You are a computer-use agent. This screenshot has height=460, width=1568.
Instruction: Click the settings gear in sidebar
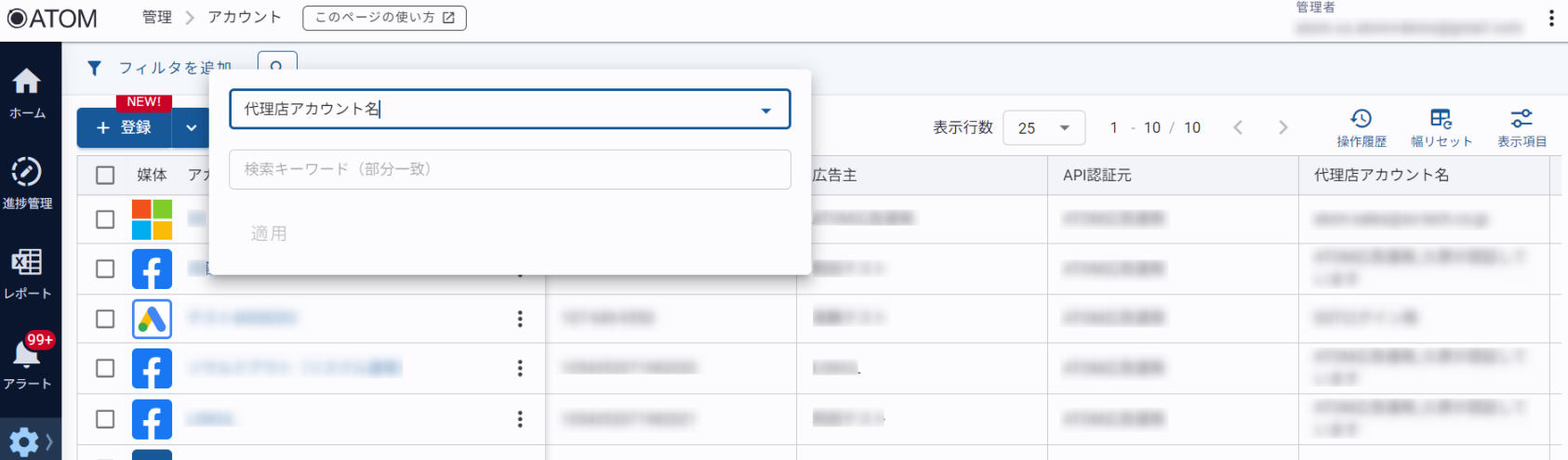point(23,441)
